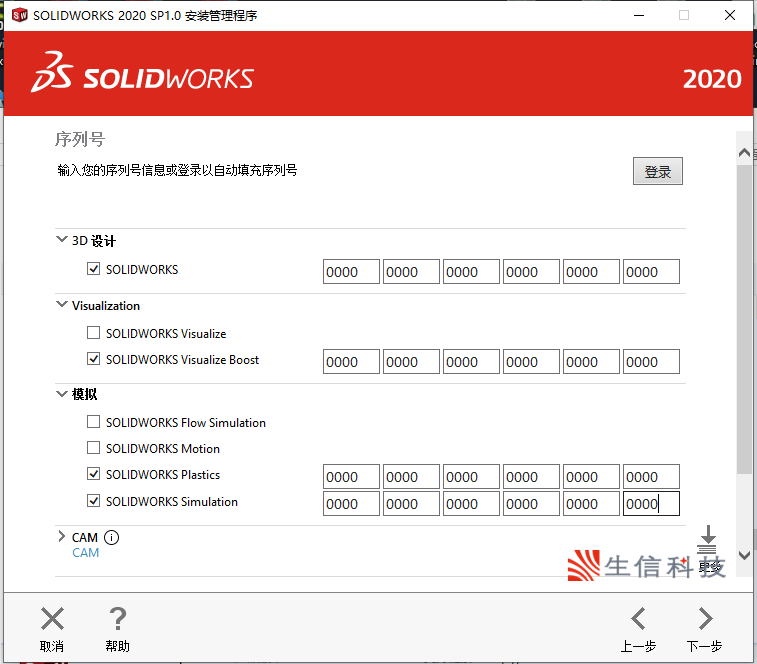757x664 pixels.
Task: Uncheck SOLIDWORKS Plastics checkbox
Action: click(93, 474)
